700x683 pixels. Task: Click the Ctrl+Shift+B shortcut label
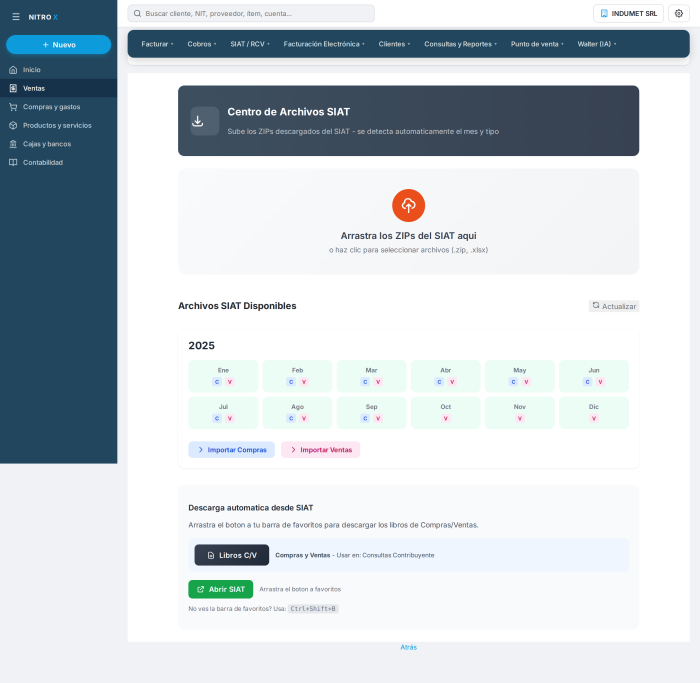tap(313, 608)
